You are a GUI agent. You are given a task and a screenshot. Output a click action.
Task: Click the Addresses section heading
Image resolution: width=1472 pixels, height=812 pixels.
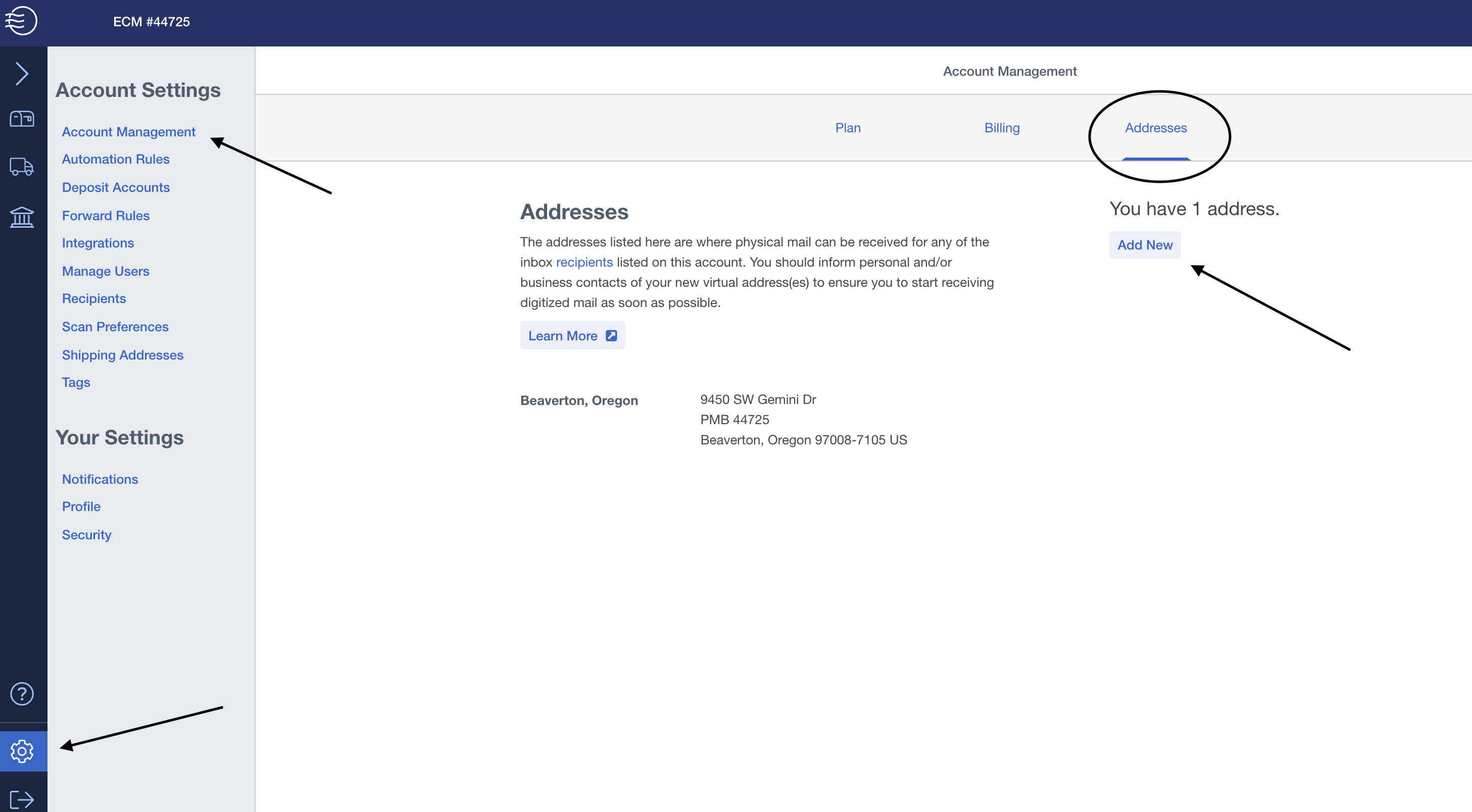click(x=574, y=212)
